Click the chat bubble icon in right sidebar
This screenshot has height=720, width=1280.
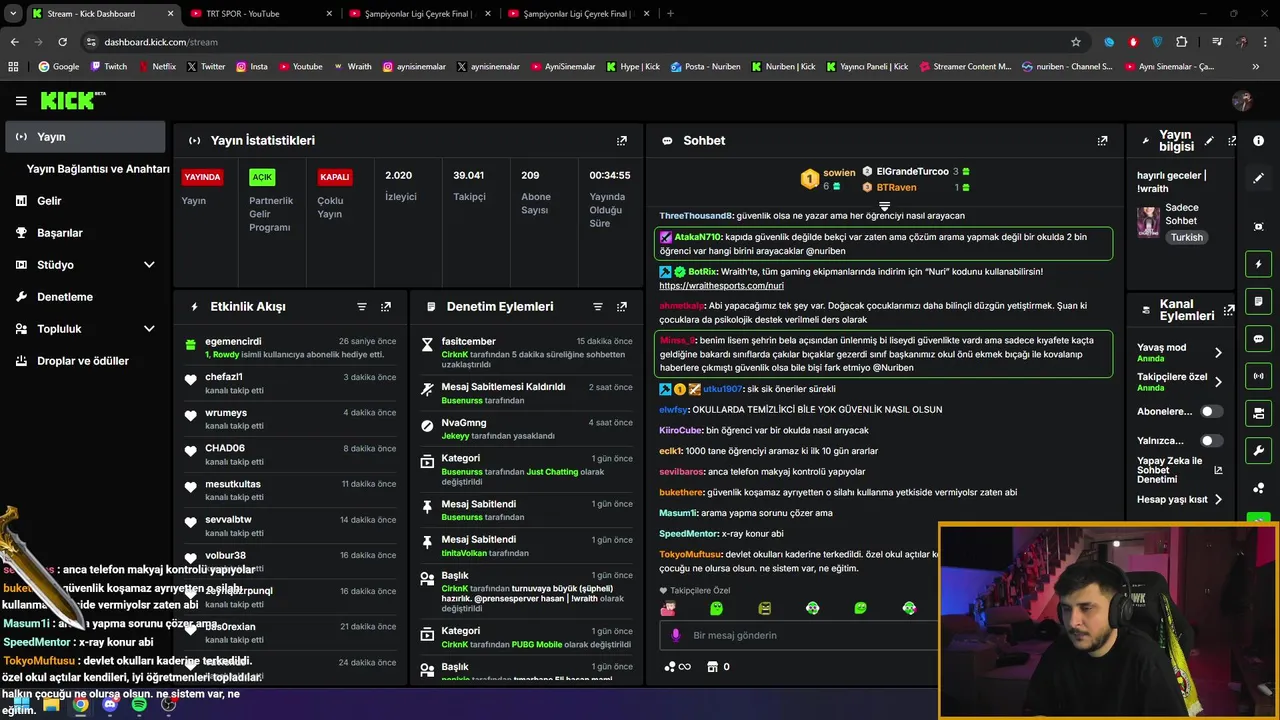pyautogui.click(x=1259, y=339)
